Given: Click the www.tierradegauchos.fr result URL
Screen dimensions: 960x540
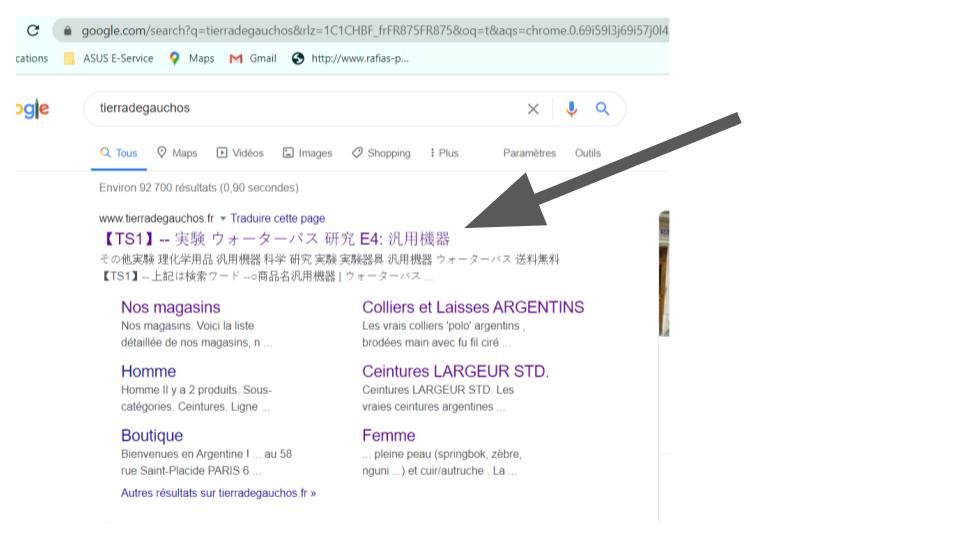Looking at the screenshot, I should [x=157, y=219].
